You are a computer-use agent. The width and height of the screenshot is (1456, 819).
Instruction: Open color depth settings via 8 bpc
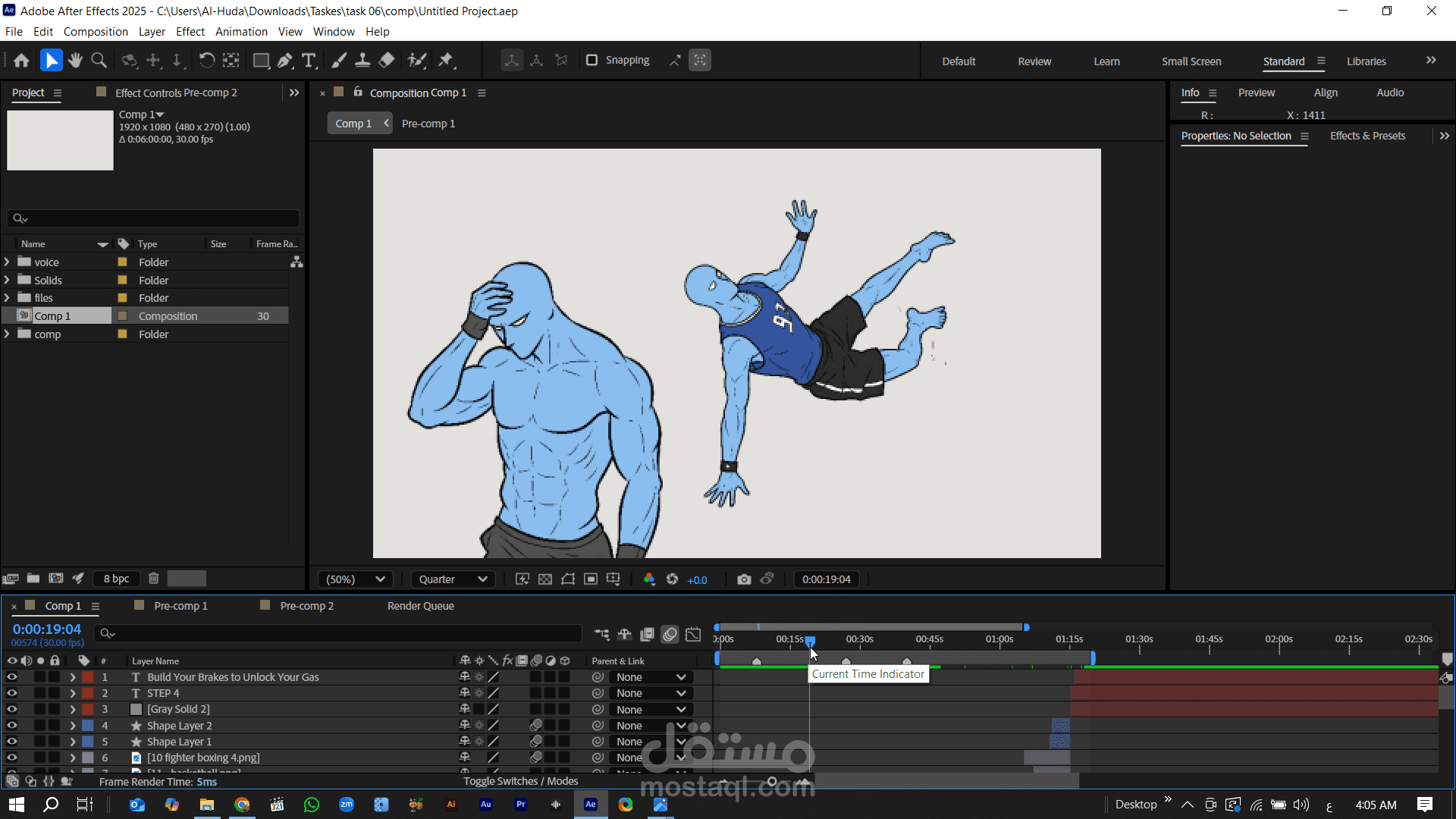pos(117,579)
